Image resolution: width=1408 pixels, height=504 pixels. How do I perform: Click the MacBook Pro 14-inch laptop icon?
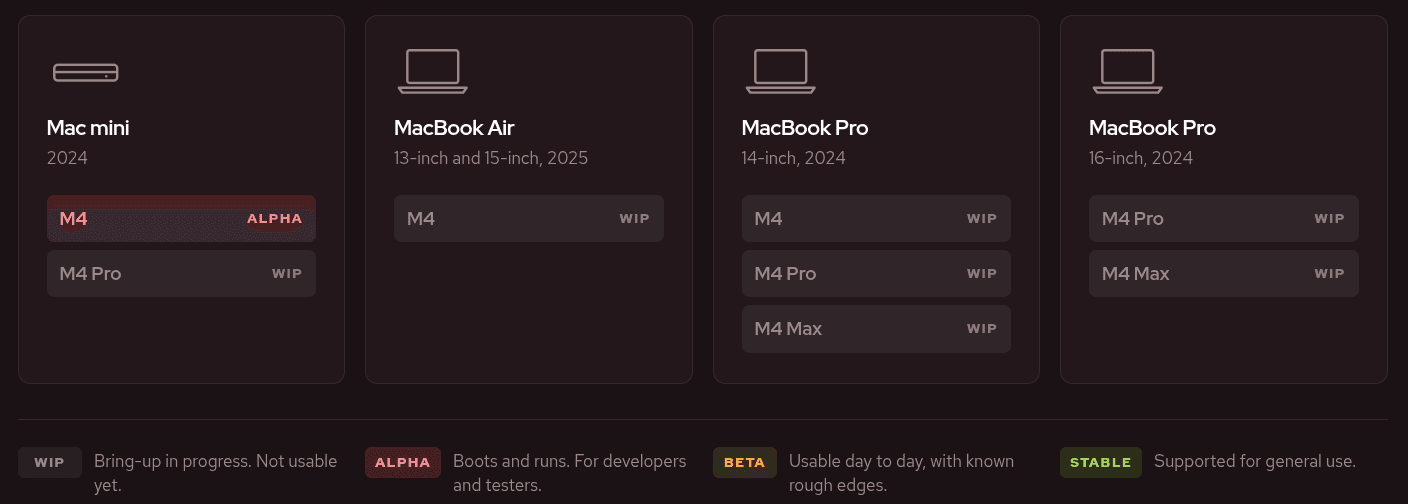pos(781,71)
